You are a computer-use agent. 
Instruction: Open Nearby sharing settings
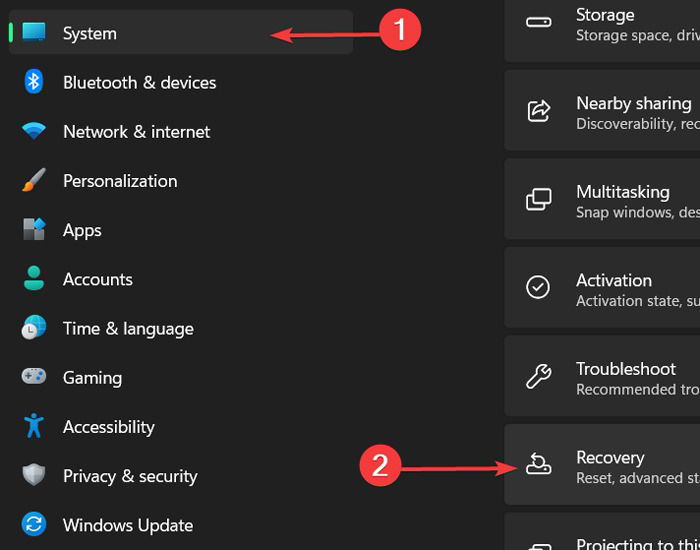602,110
